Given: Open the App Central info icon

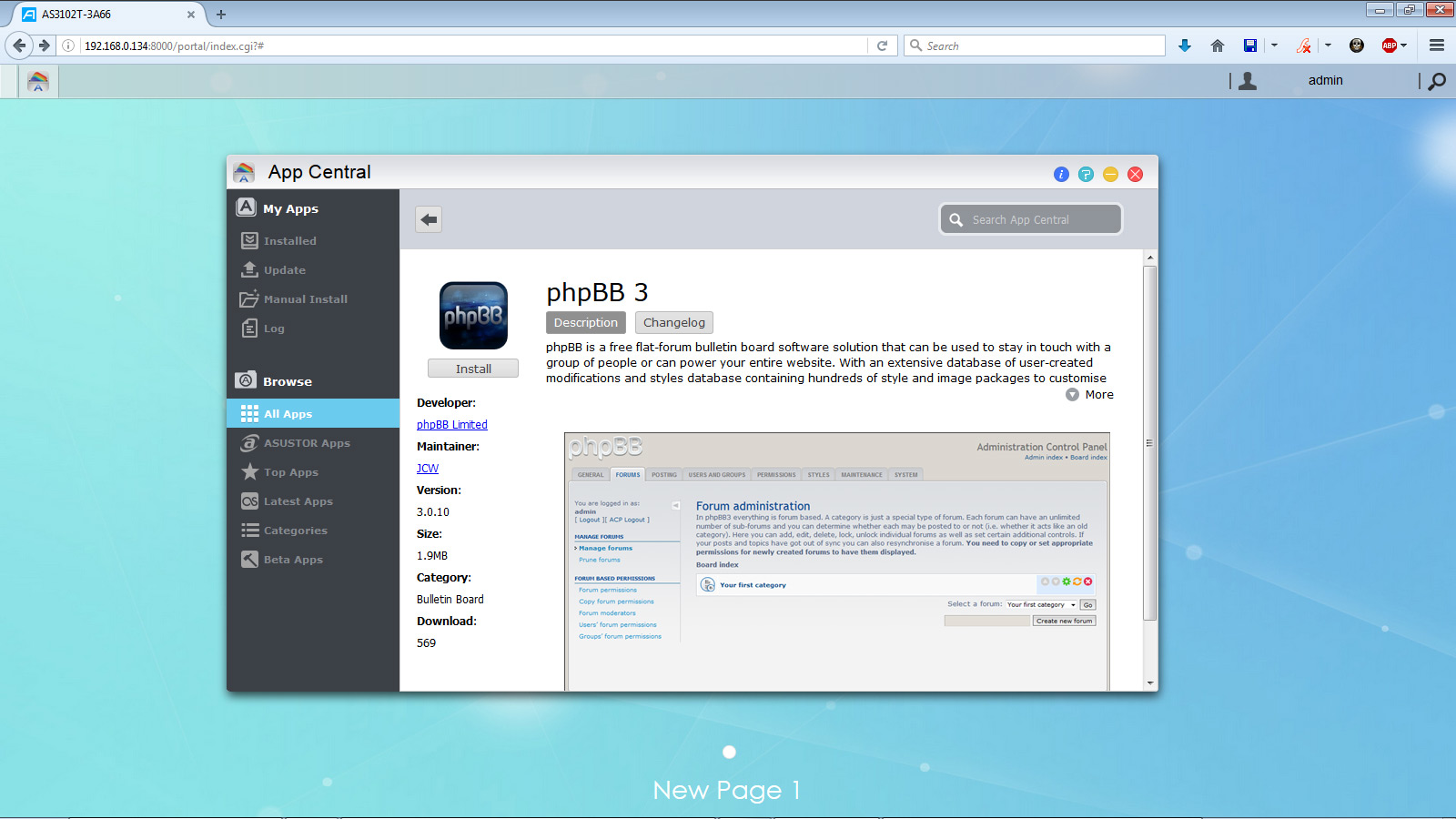Looking at the screenshot, I should point(1061,174).
